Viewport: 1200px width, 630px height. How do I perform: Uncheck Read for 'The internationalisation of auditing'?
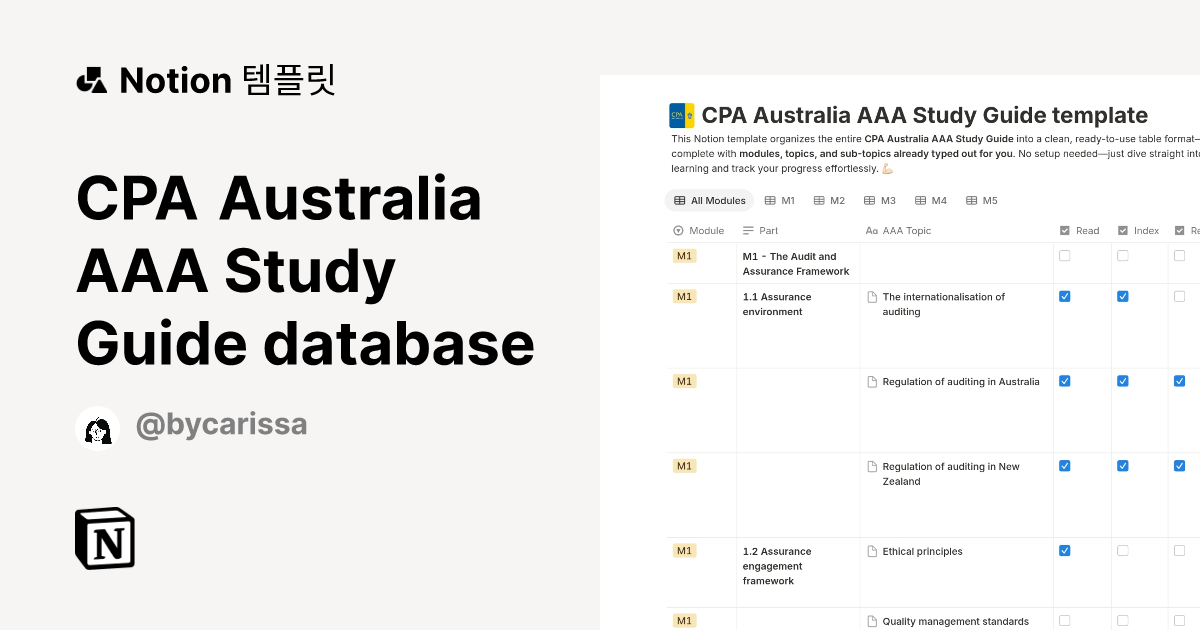(x=1064, y=296)
